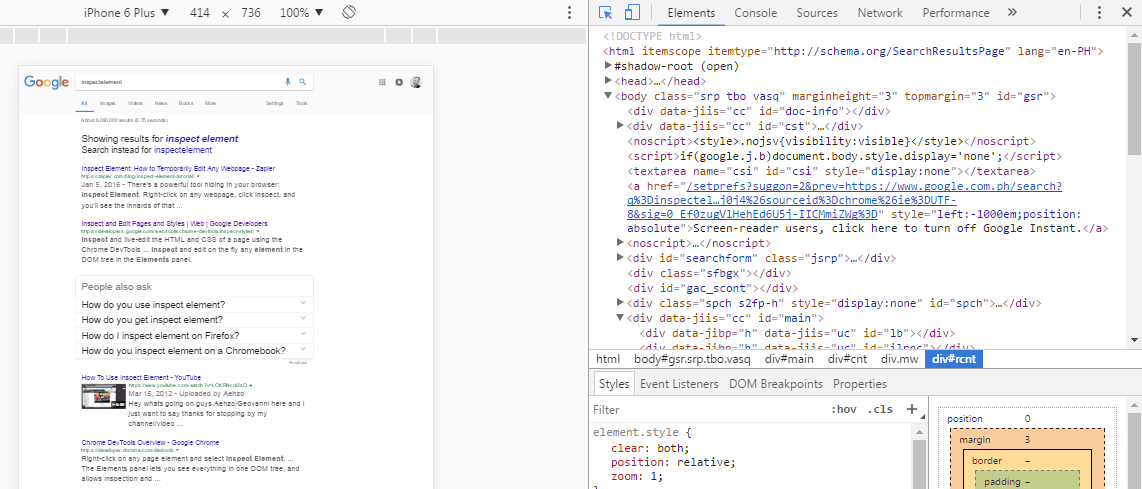Toggle the .cls classes button
Screen dimensions: 1142x489
(x=880, y=410)
